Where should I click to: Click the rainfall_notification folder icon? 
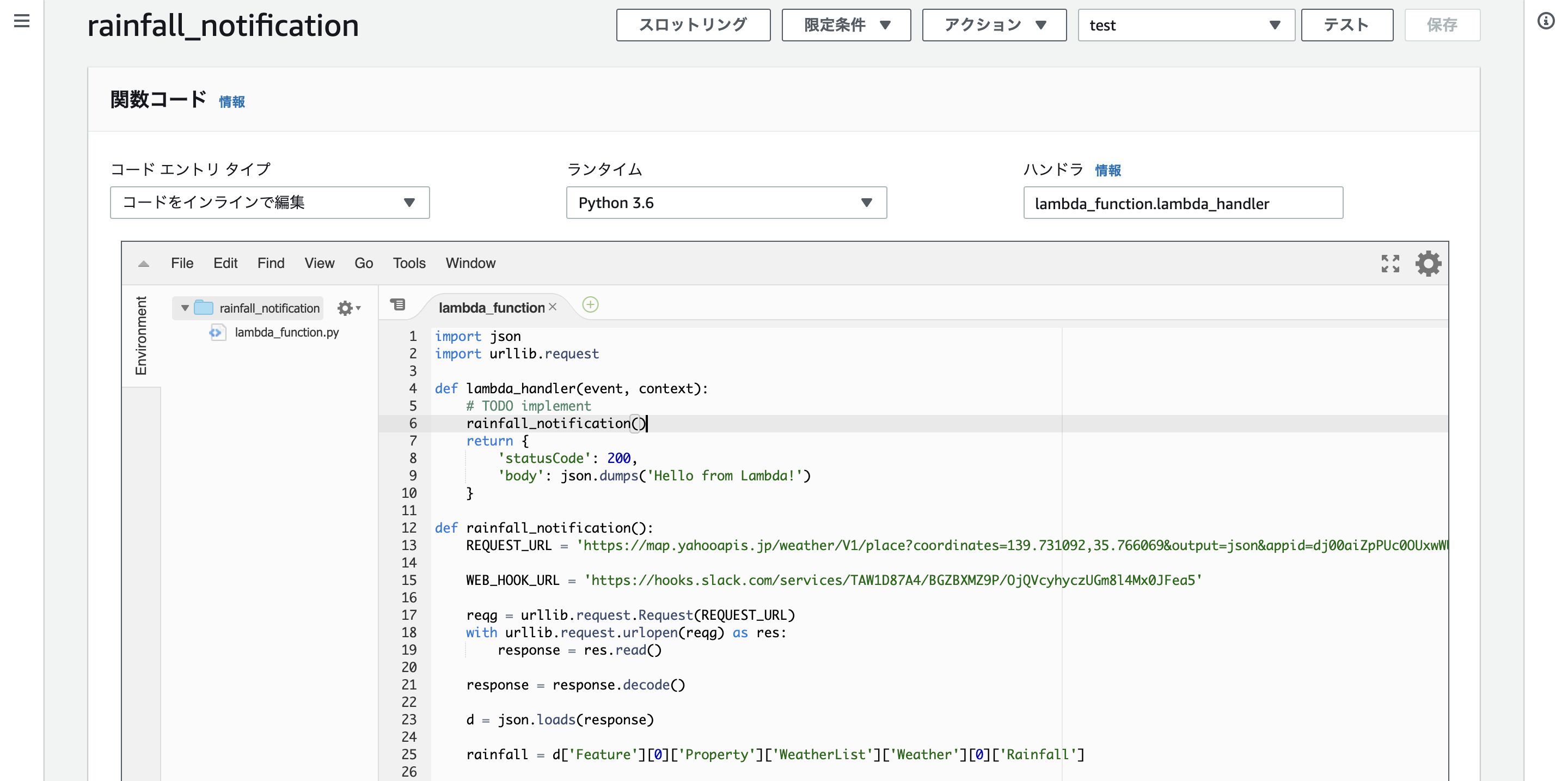click(203, 308)
